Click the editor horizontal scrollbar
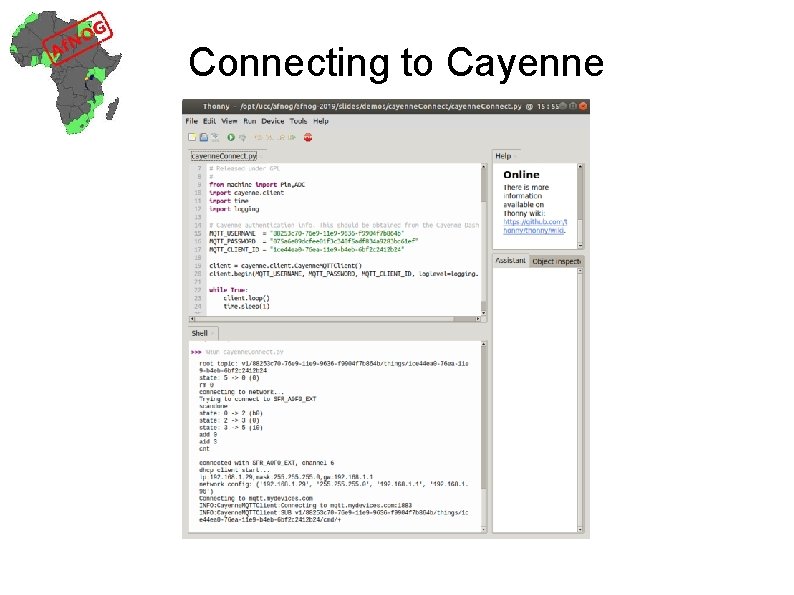The height and width of the screenshot is (595, 794). point(335,319)
